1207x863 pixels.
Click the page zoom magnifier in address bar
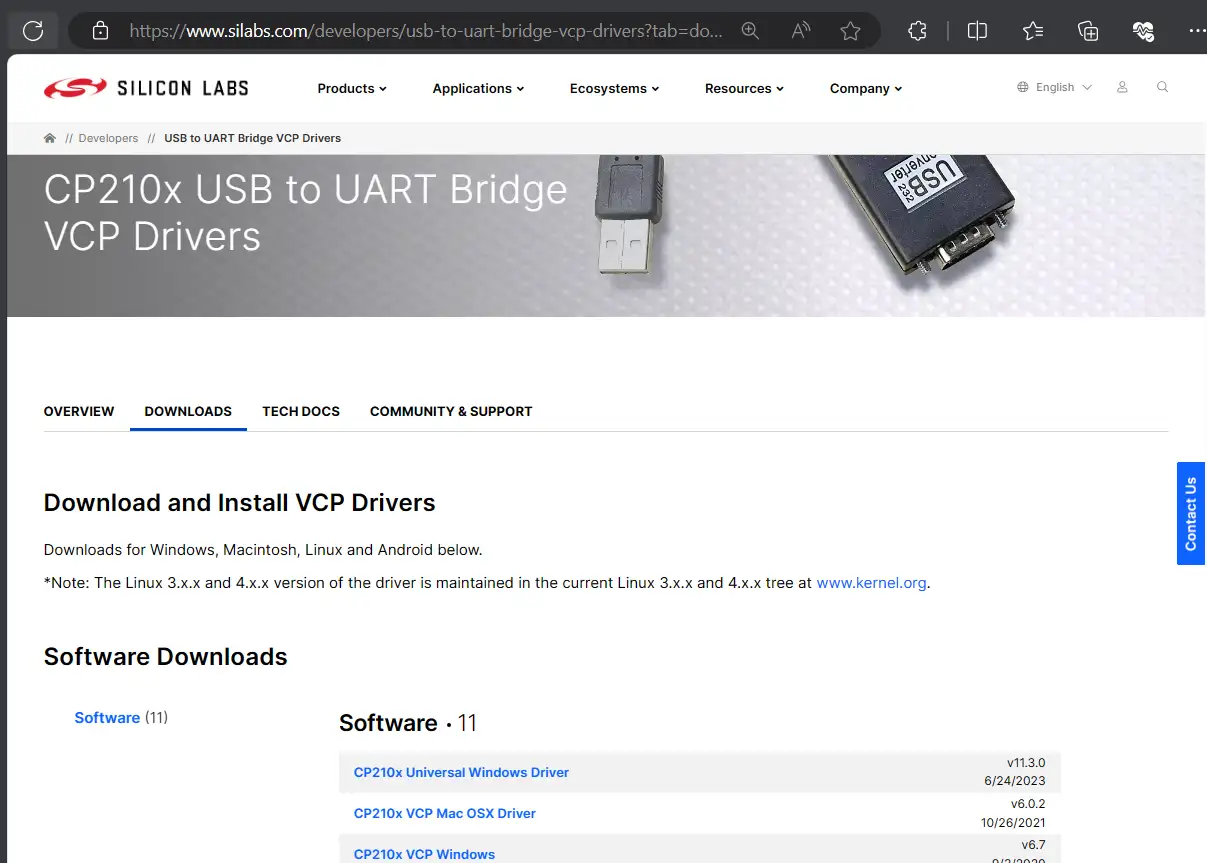[x=751, y=30]
